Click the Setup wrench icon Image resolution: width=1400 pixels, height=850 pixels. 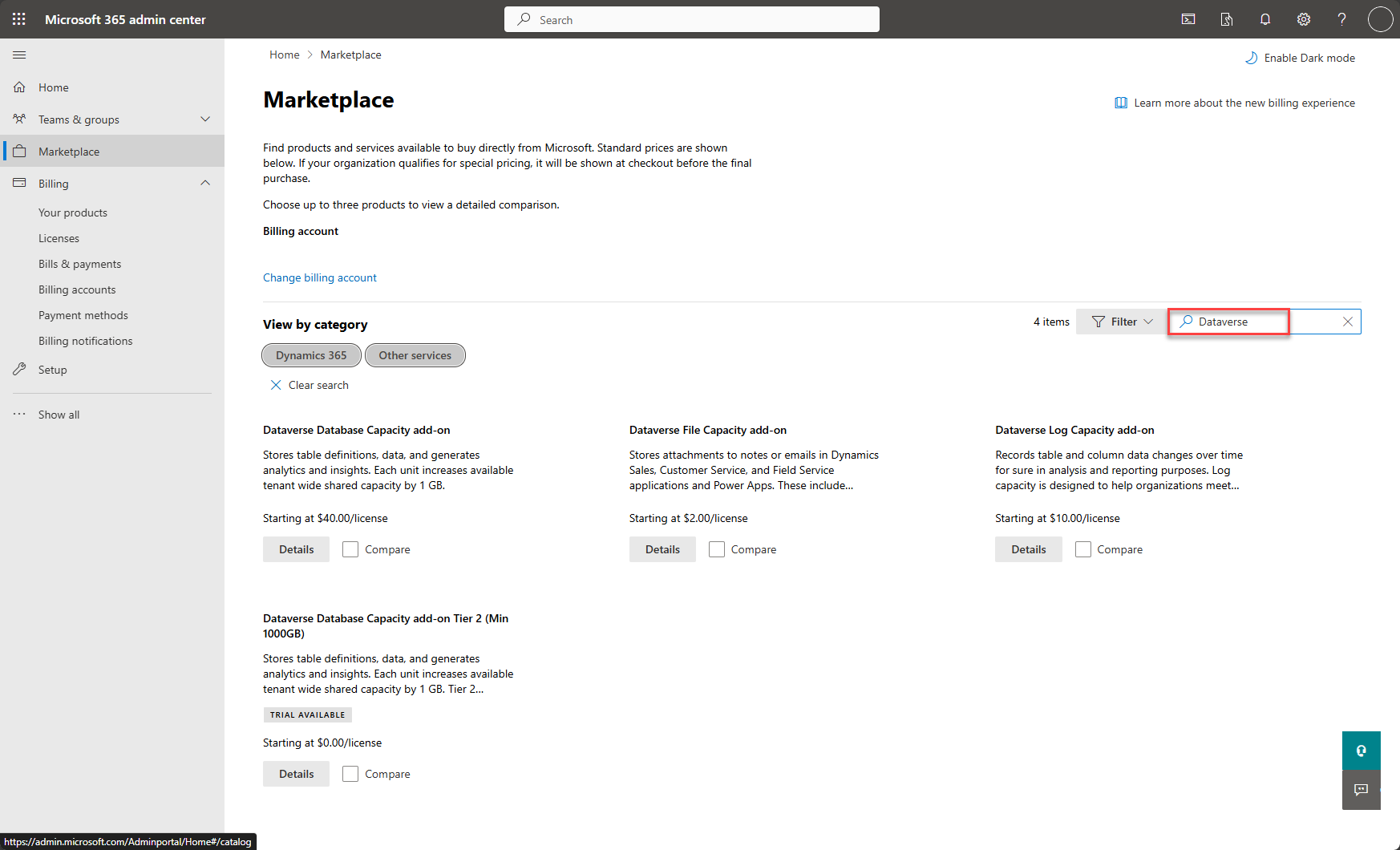click(x=19, y=369)
